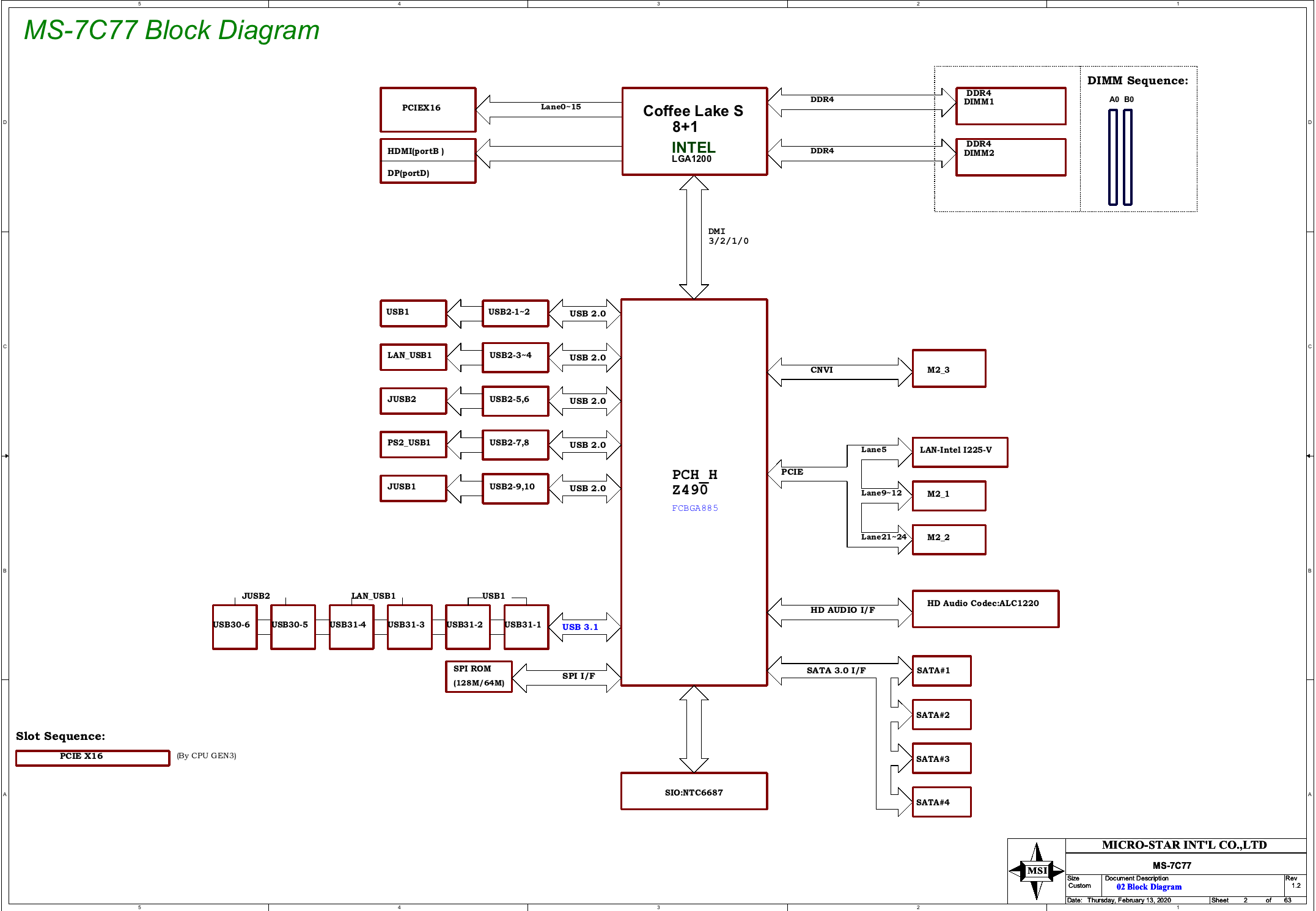
Task: Click the Lane21~24 label
Action: (884, 536)
